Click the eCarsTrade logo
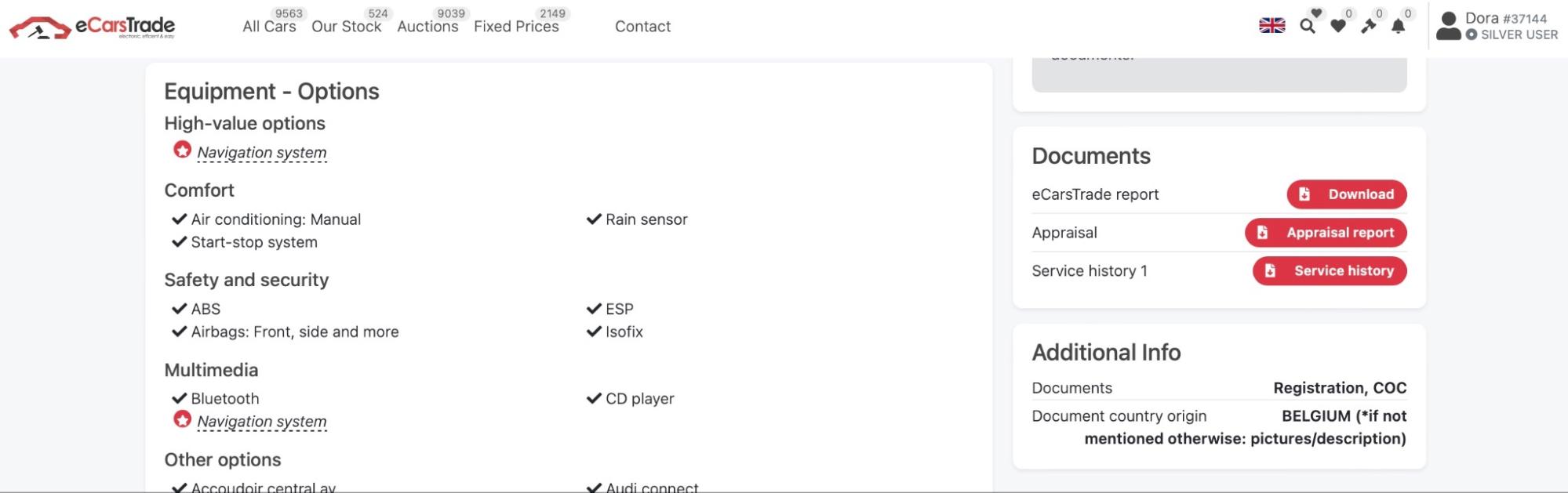 point(92,27)
